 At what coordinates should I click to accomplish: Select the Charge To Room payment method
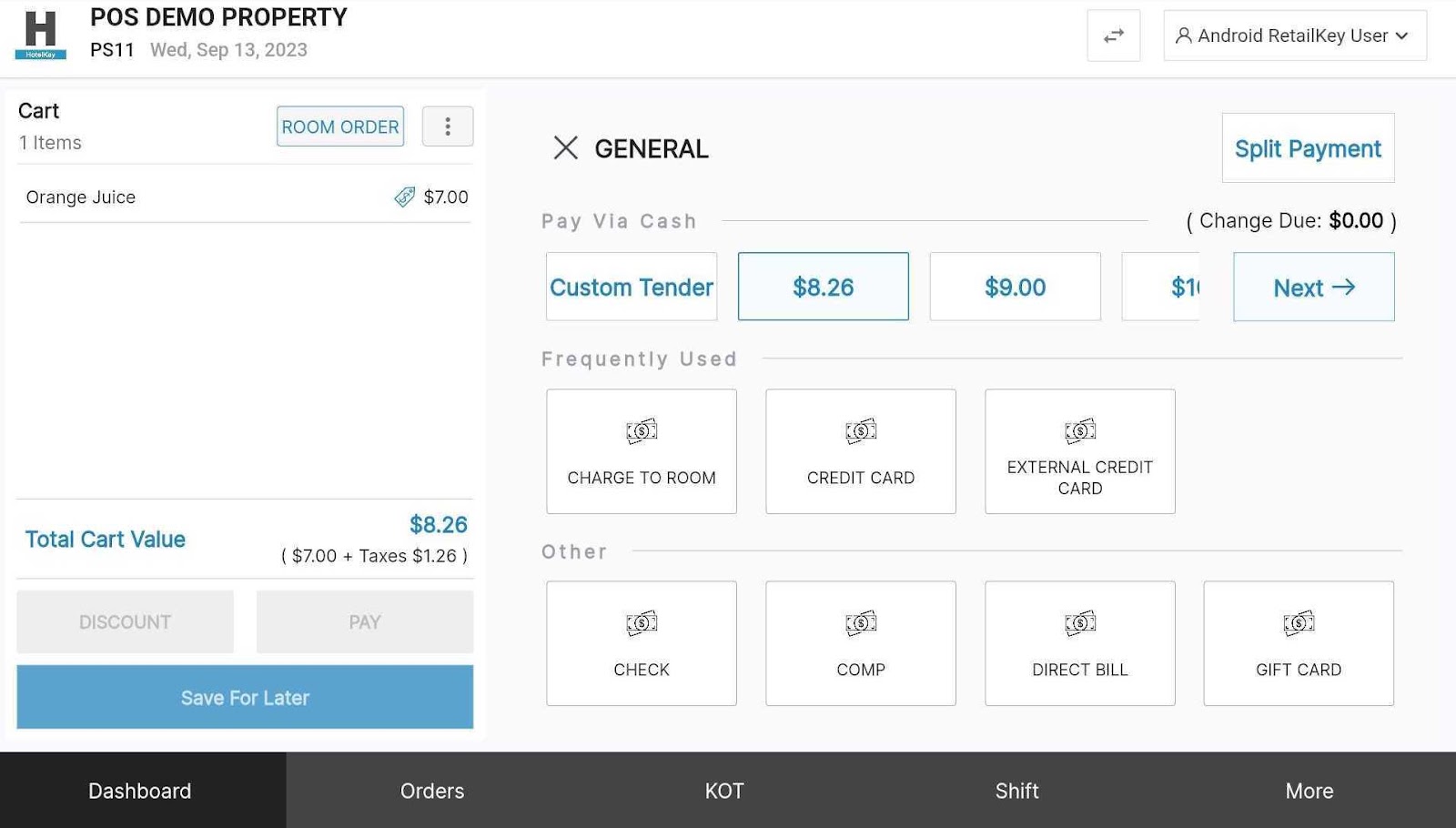pyautogui.click(x=641, y=451)
